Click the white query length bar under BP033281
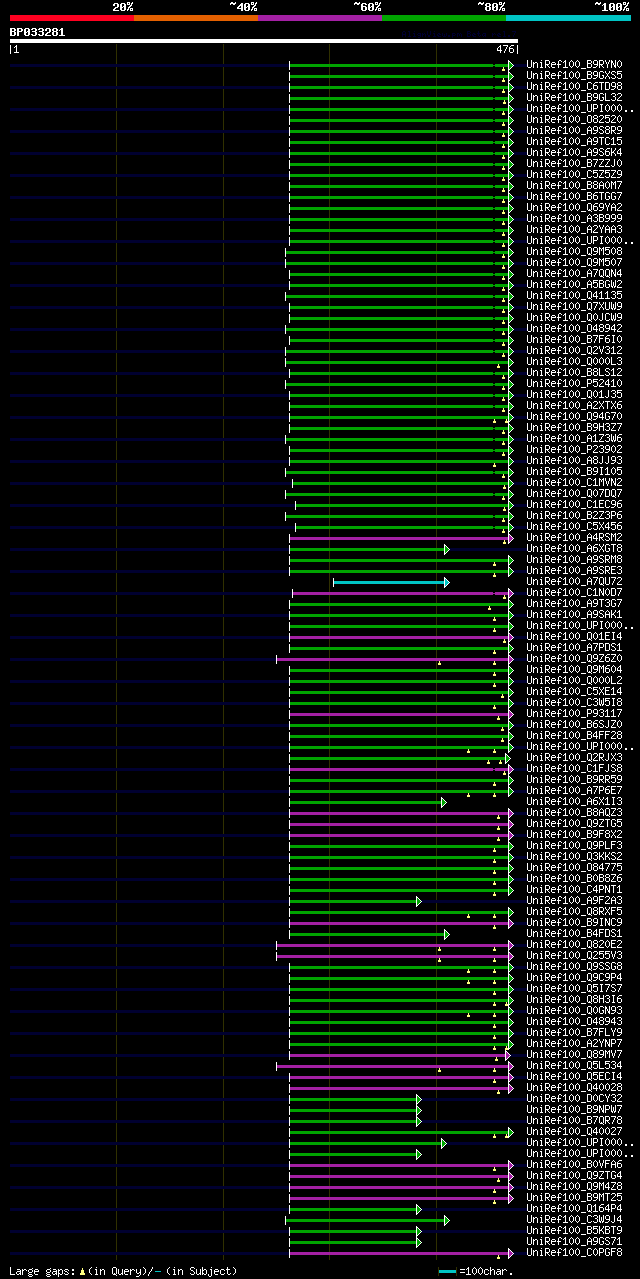The width and height of the screenshot is (640, 1279). [x=264, y=41]
